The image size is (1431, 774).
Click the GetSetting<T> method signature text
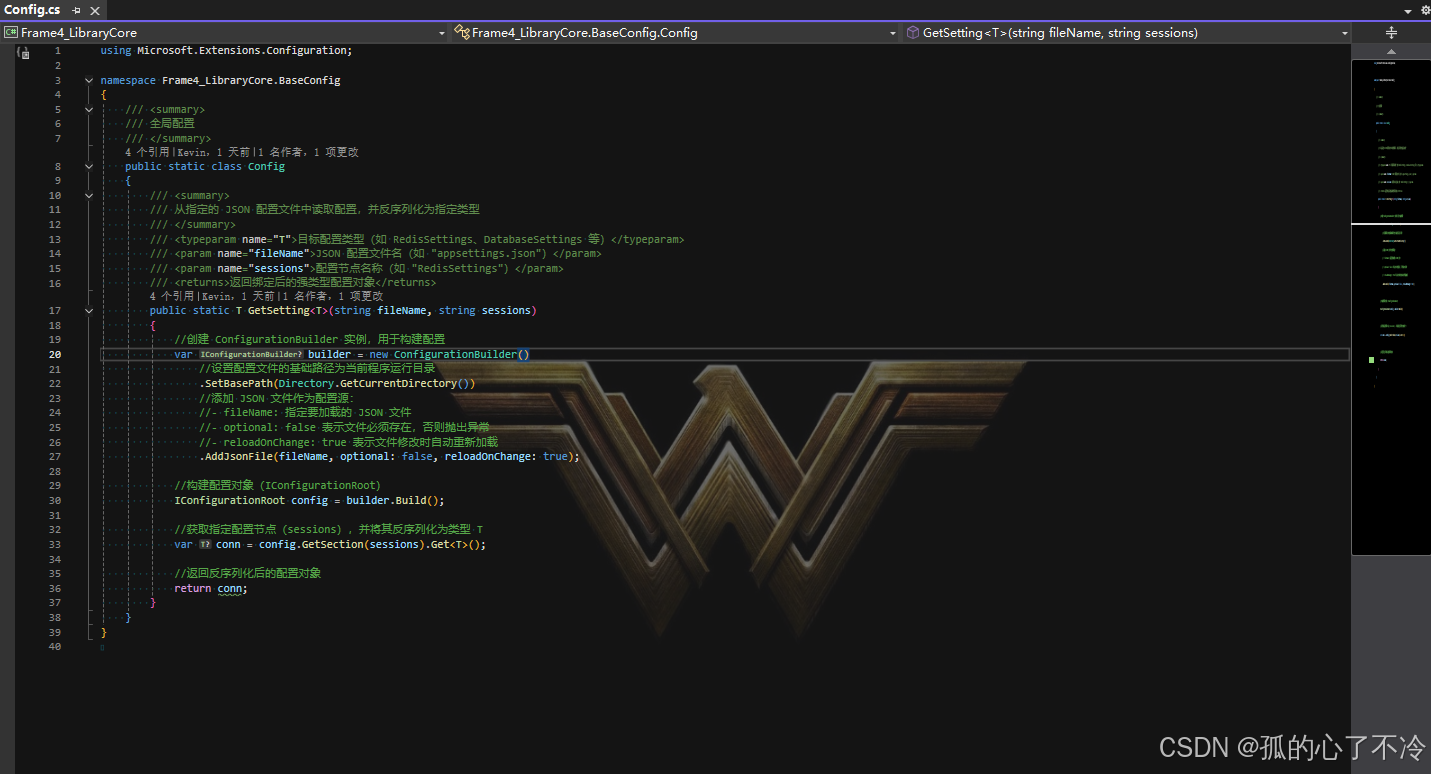click(x=343, y=311)
